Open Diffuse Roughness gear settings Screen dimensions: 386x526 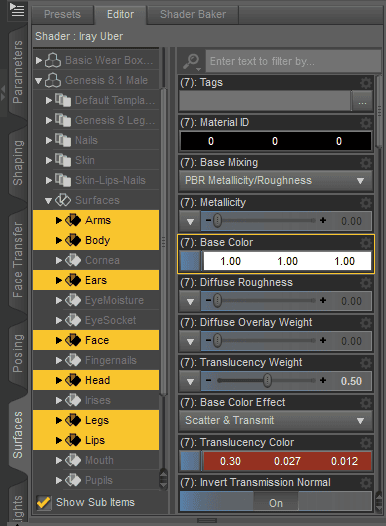click(366, 283)
